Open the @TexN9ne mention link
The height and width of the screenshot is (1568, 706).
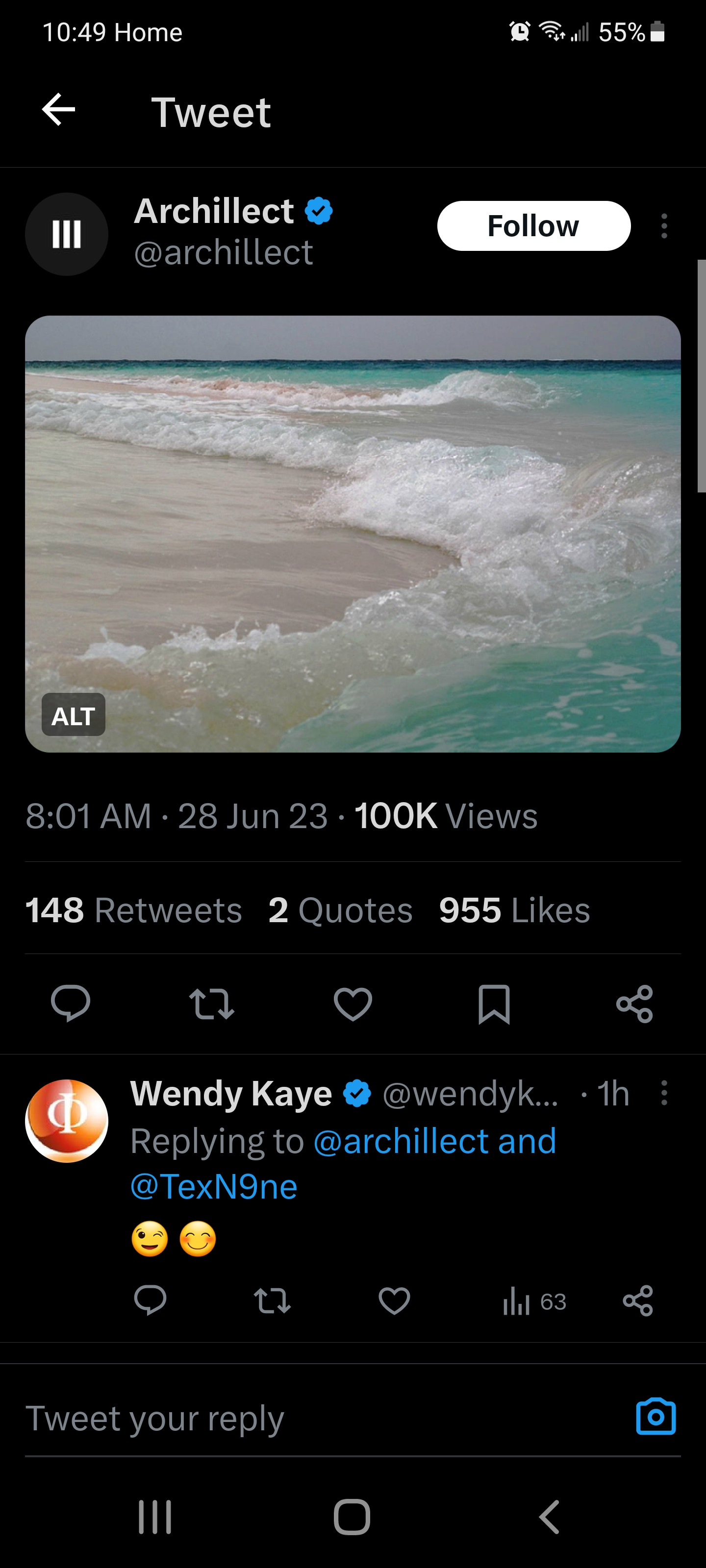(x=214, y=1186)
